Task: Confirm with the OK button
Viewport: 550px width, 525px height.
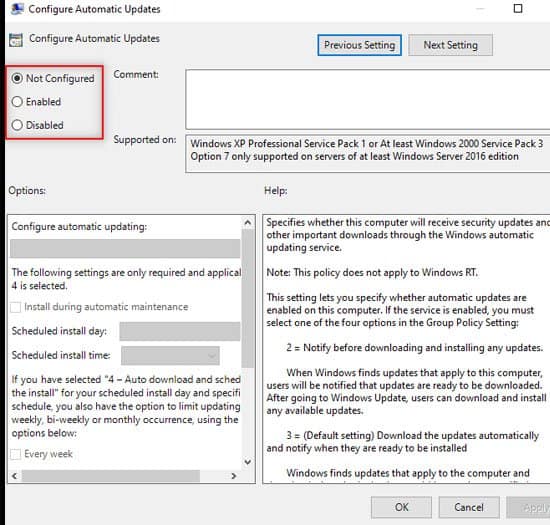Action: [x=401, y=507]
